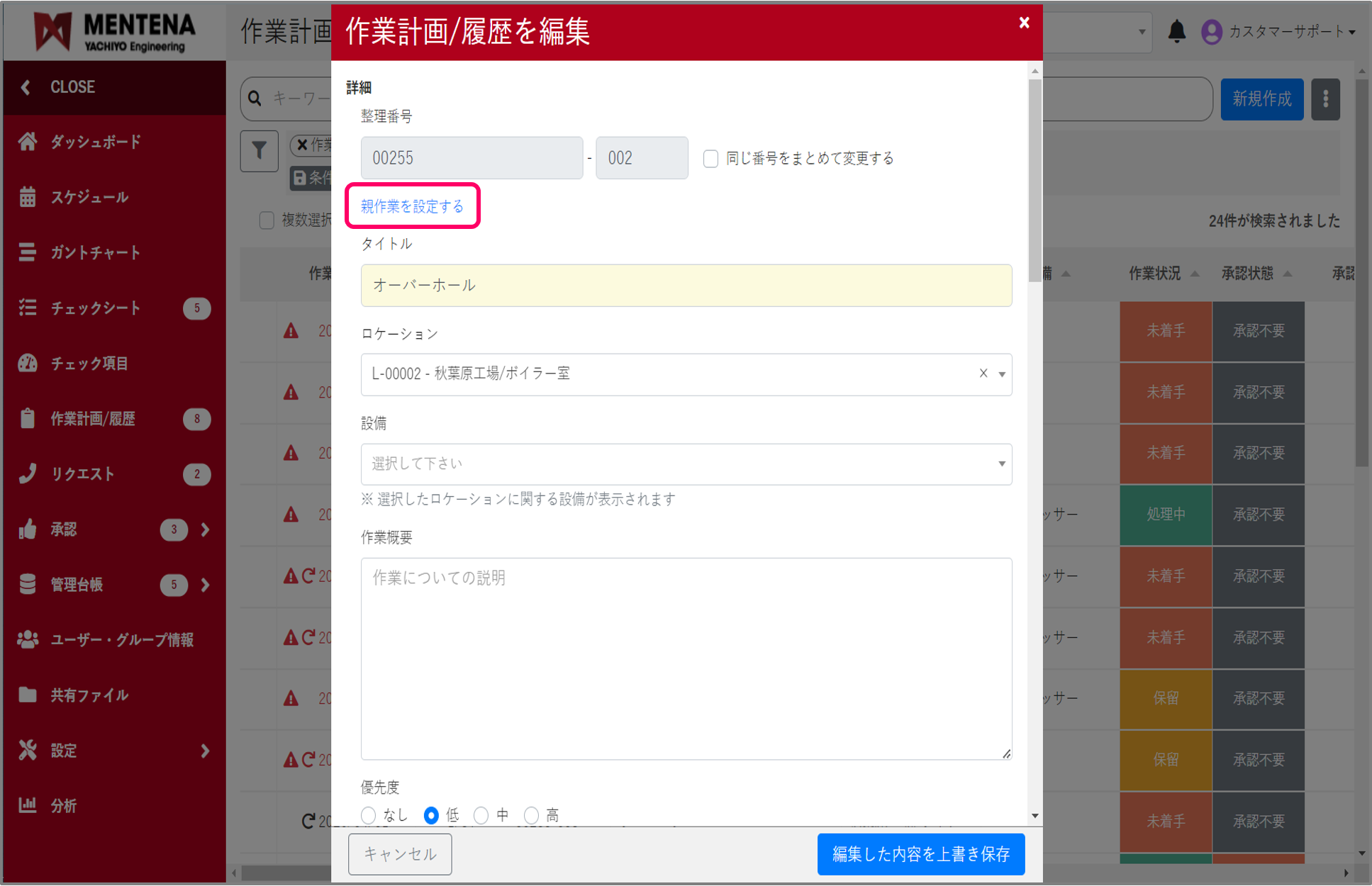Select the 高 priority radio button
This screenshot has width=1372, height=886.
coord(531,816)
